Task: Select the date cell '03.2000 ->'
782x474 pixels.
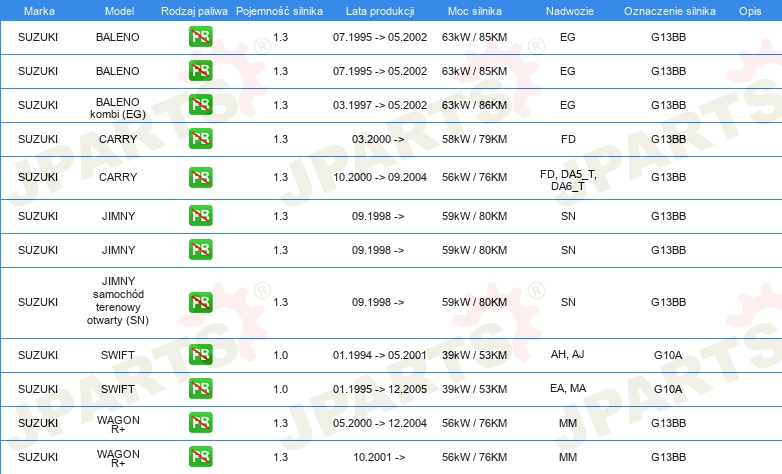Action: (x=378, y=139)
